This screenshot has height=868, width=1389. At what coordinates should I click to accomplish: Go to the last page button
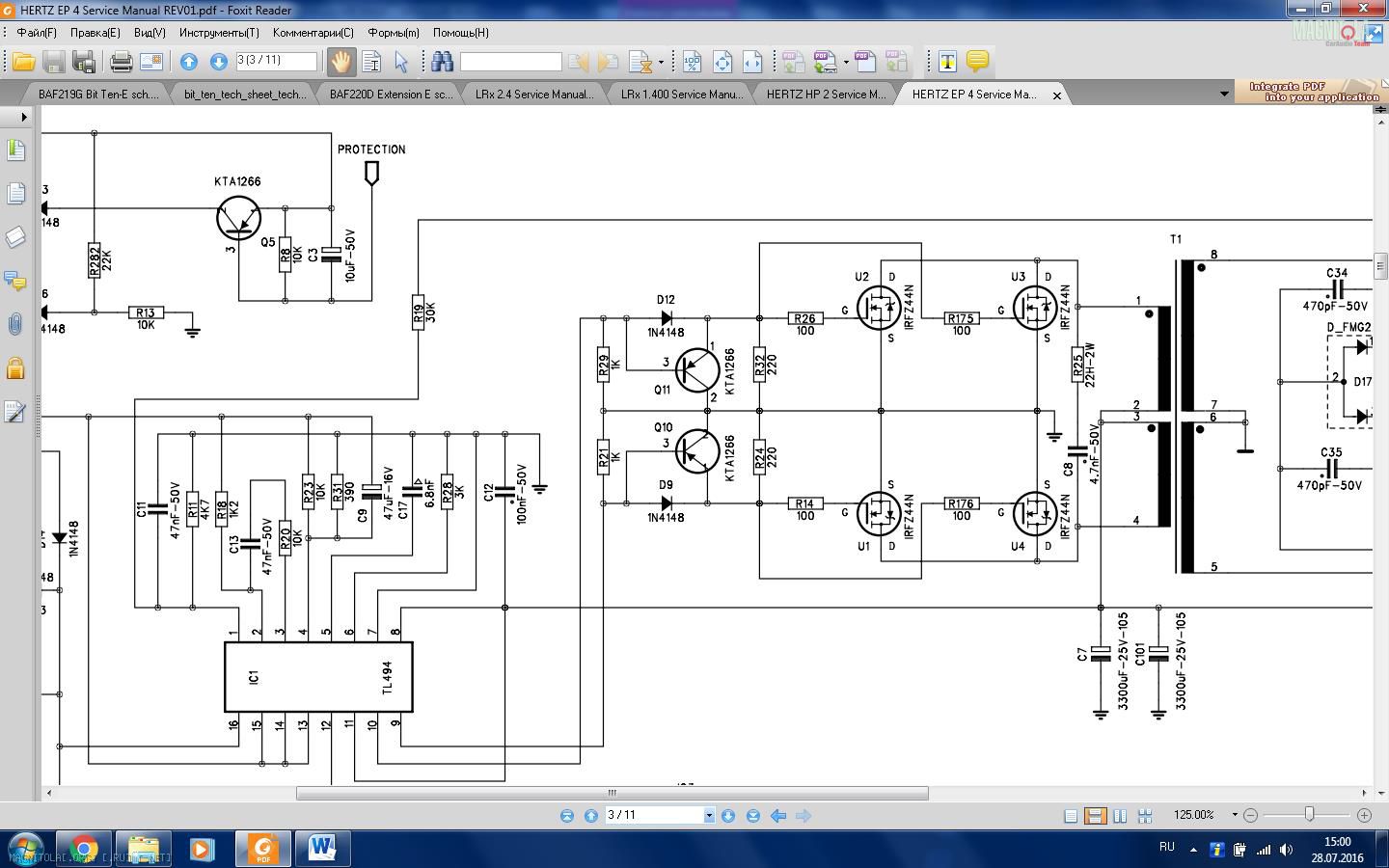click(753, 816)
